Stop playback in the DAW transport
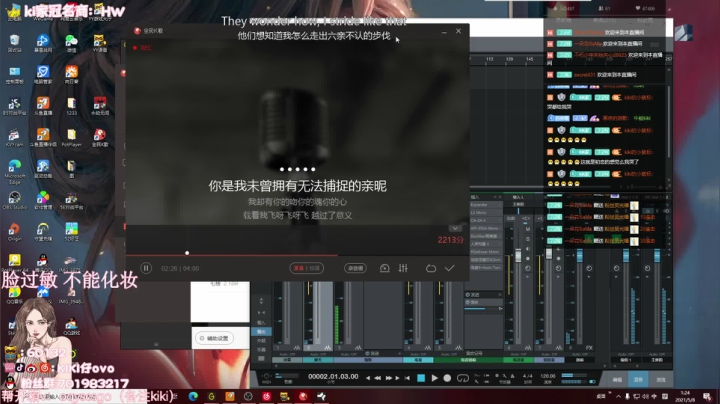720x404 pixels. click(x=421, y=378)
